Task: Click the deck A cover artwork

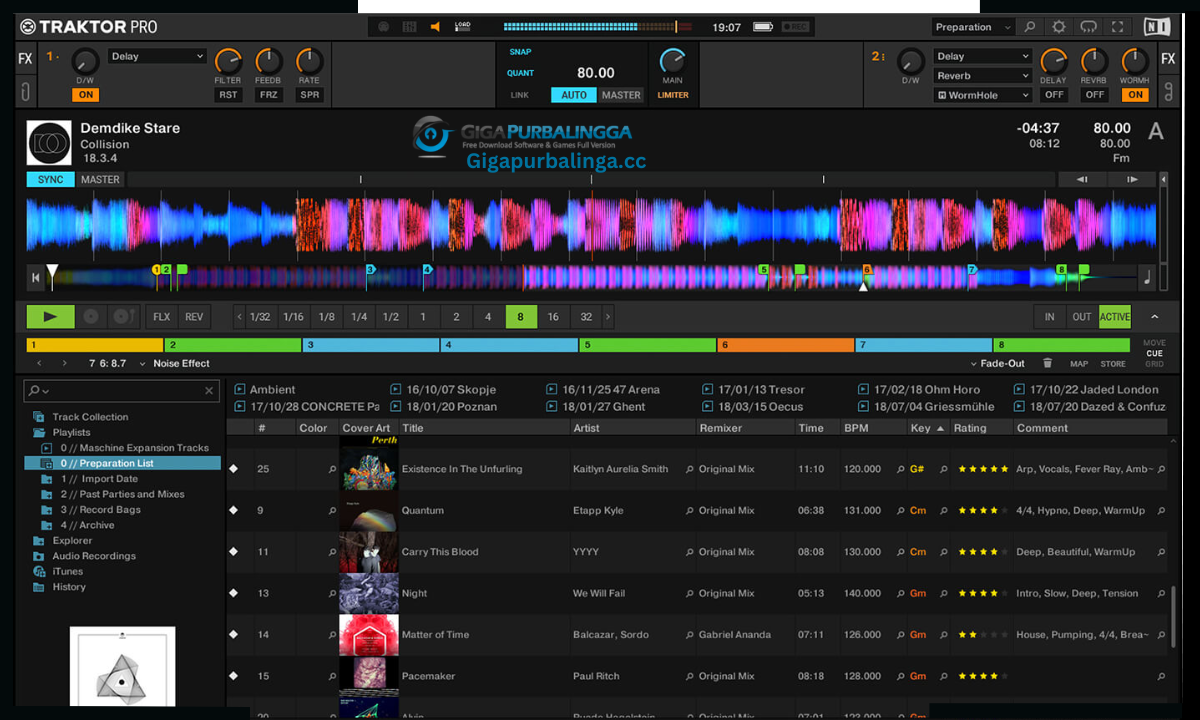Action: (x=49, y=143)
